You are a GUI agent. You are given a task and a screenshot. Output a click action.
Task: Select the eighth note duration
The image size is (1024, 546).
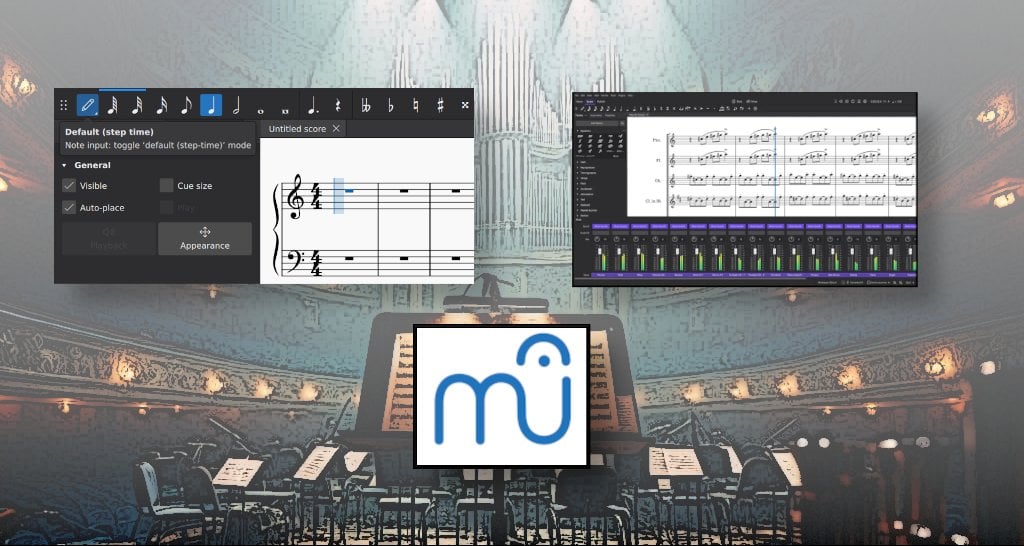186,105
